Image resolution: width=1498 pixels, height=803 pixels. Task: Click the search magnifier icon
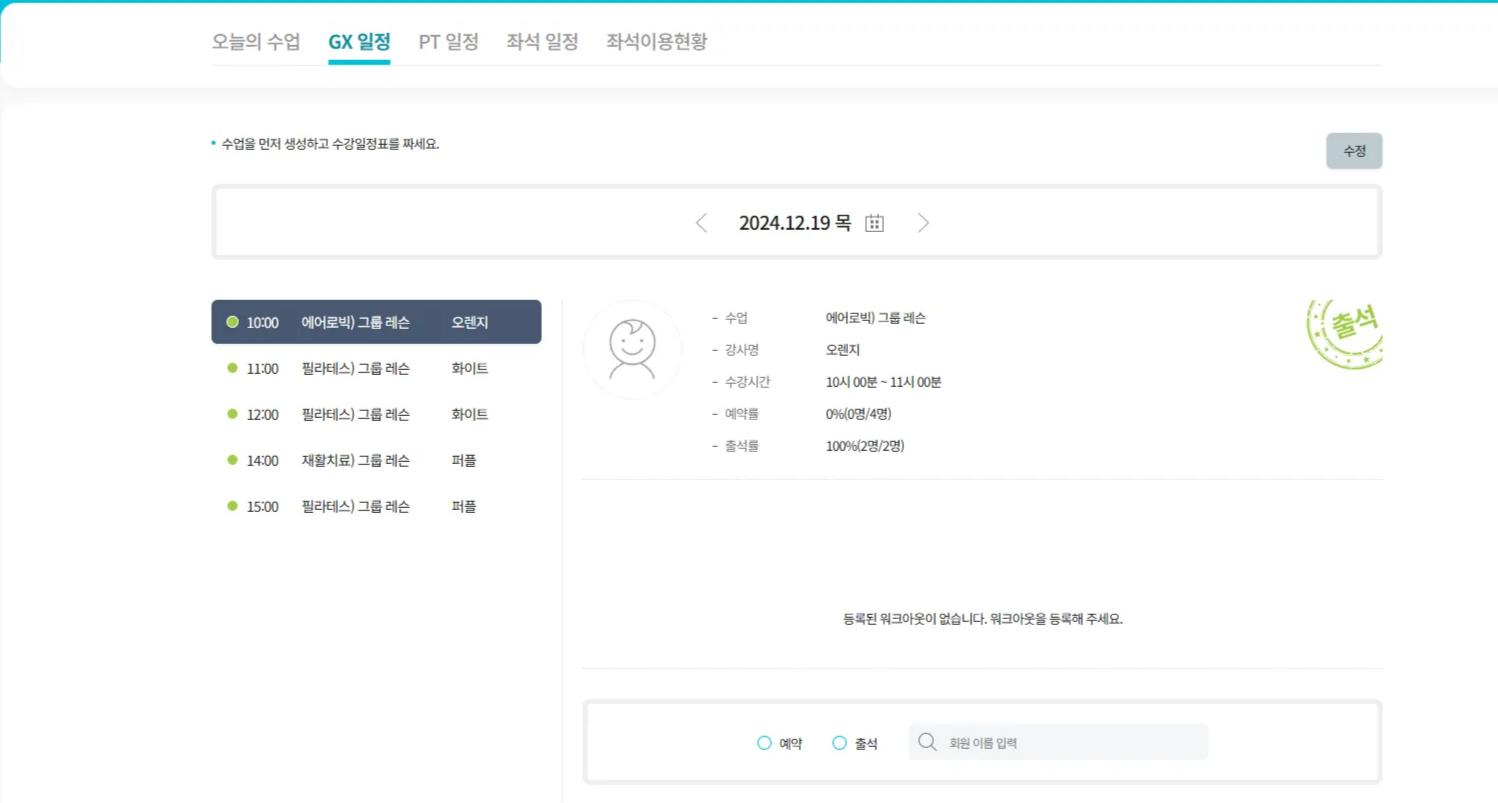click(x=927, y=742)
